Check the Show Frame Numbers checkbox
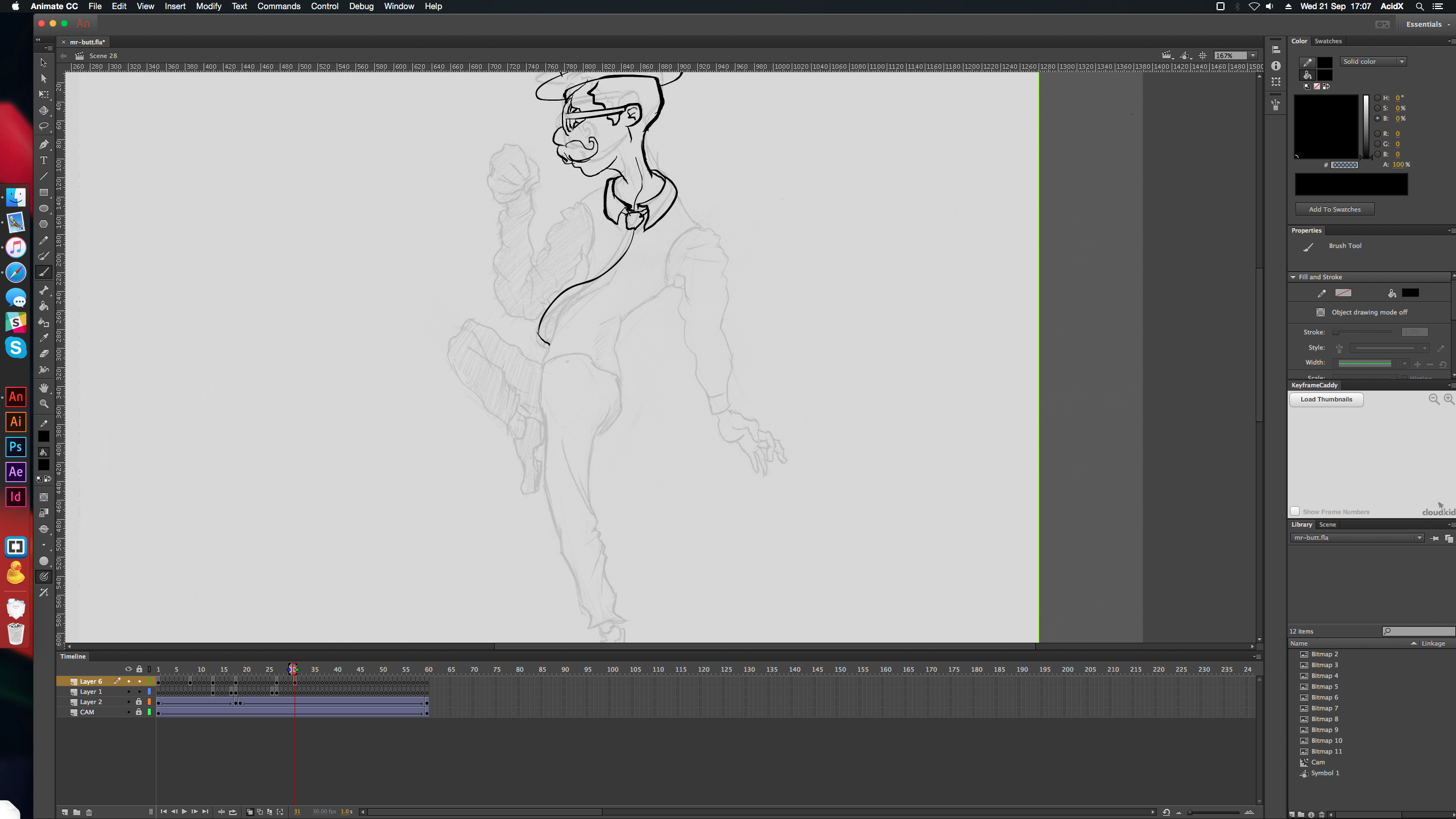This screenshot has height=819, width=1456. pyautogui.click(x=1295, y=511)
